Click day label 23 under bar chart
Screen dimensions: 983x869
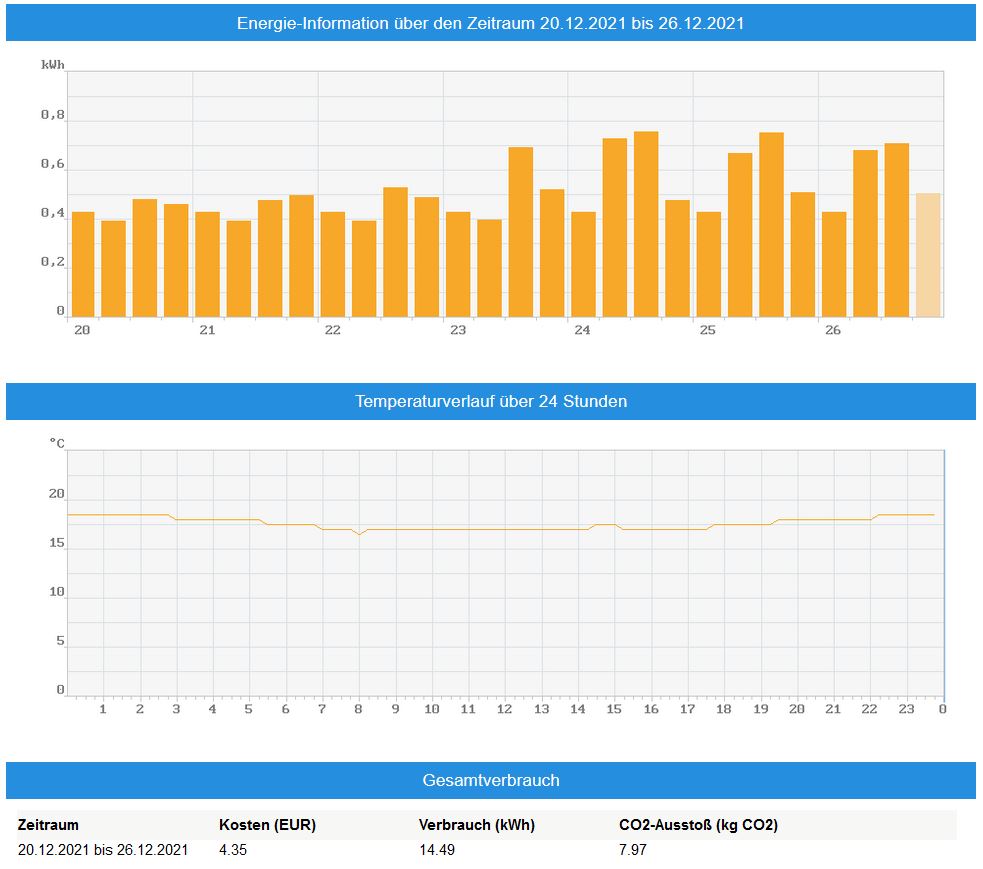pos(458,330)
